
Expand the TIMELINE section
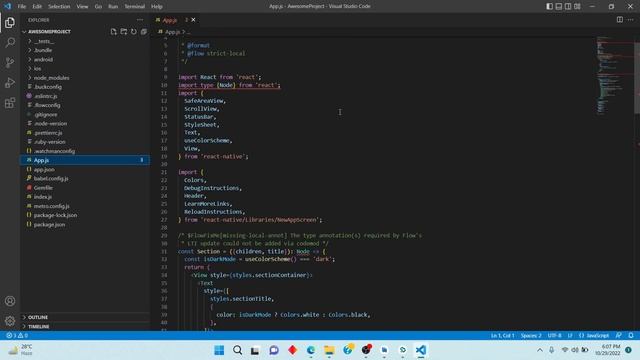(x=38, y=327)
